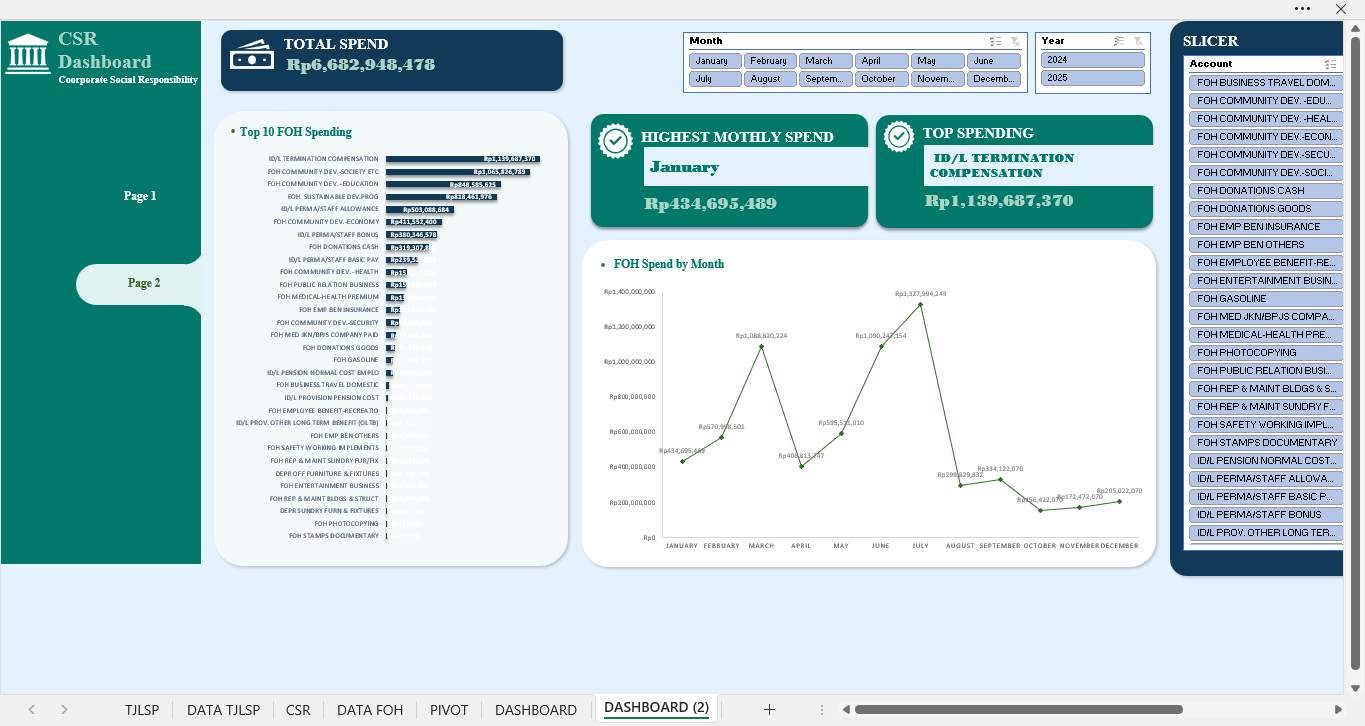
Task: Toggle multi-select on the Account slicer
Action: coord(1330,64)
